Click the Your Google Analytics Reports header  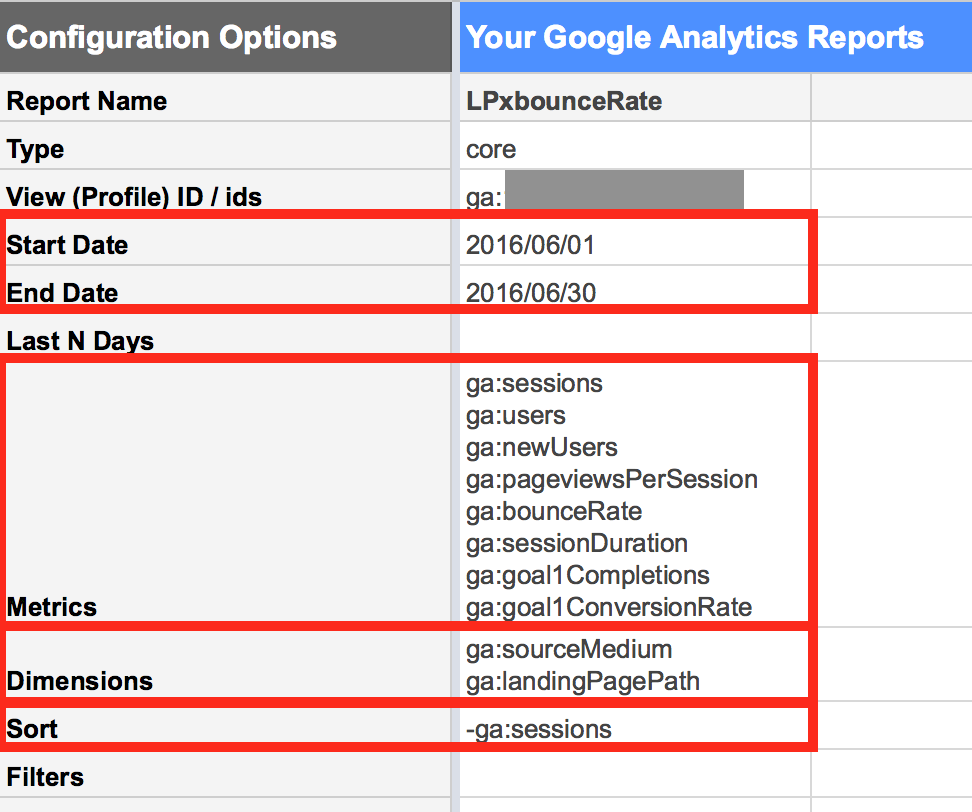(x=716, y=37)
